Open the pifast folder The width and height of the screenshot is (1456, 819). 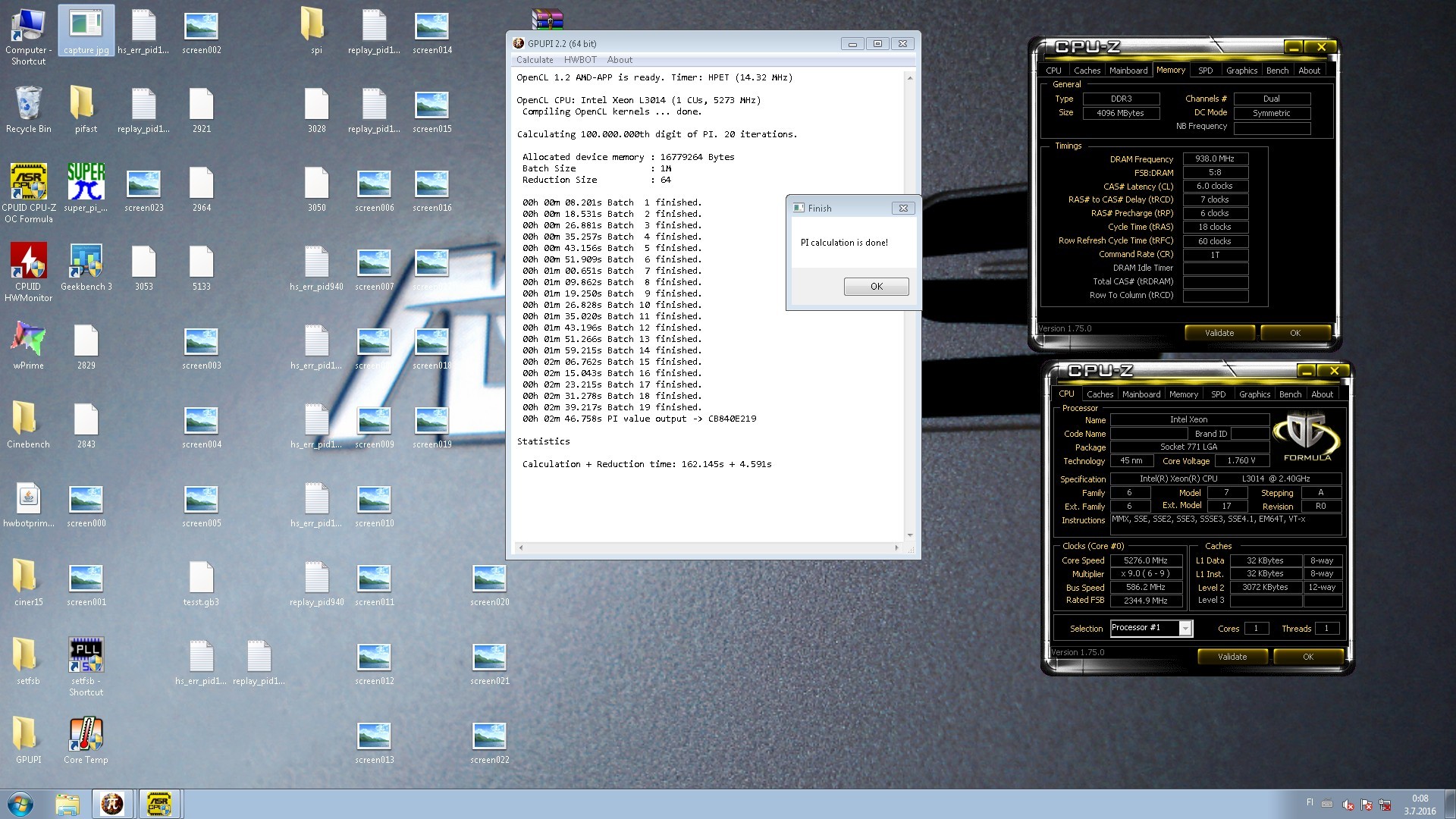pyautogui.click(x=86, y=109)
